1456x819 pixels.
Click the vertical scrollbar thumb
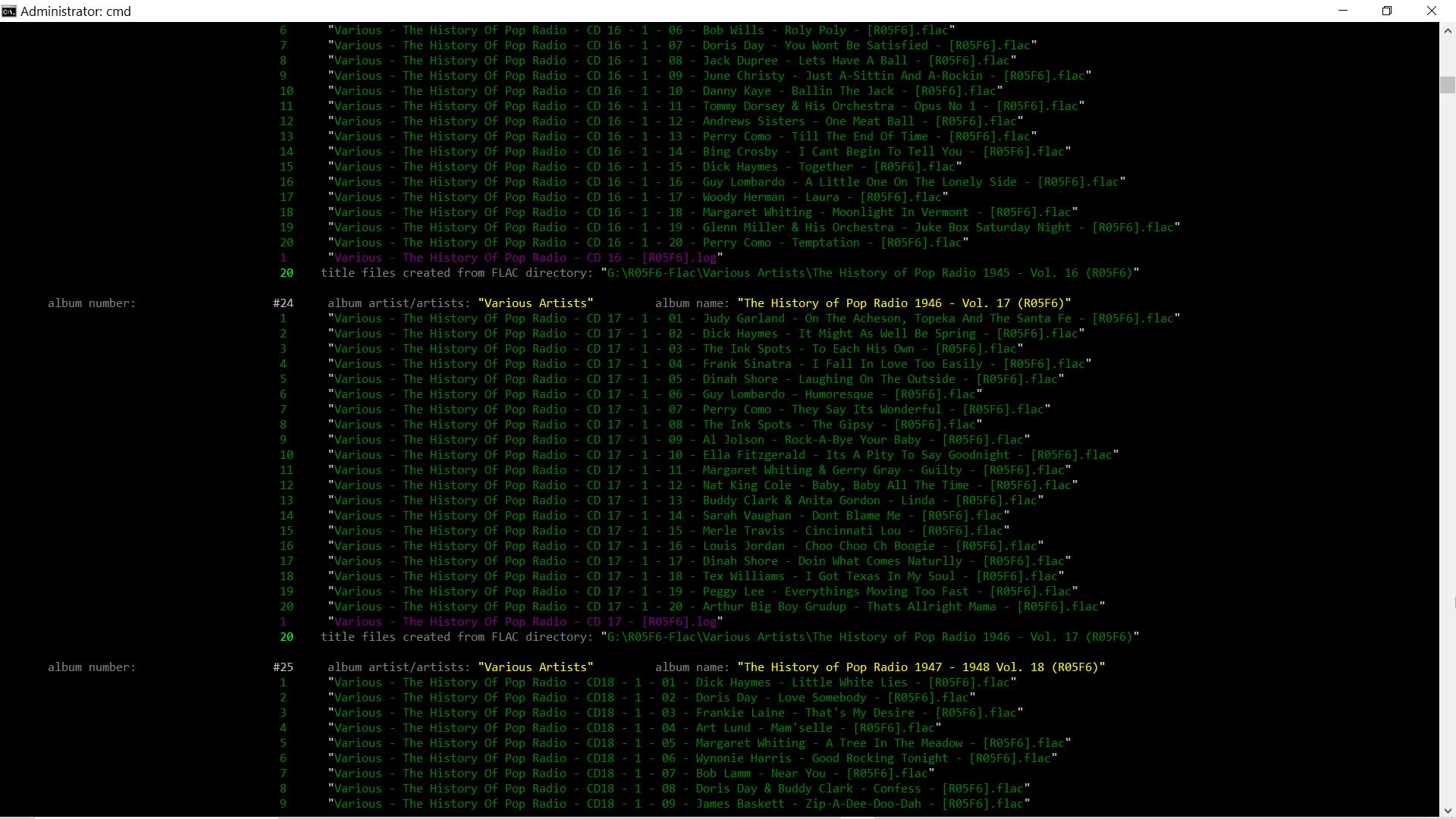point(1448,85)
